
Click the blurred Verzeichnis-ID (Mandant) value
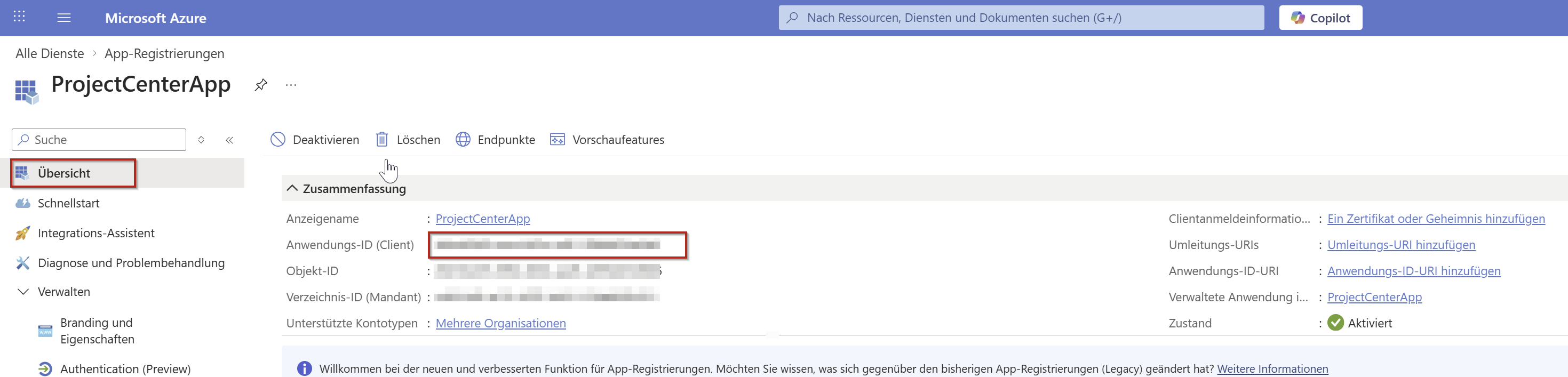tap(547, 298)
